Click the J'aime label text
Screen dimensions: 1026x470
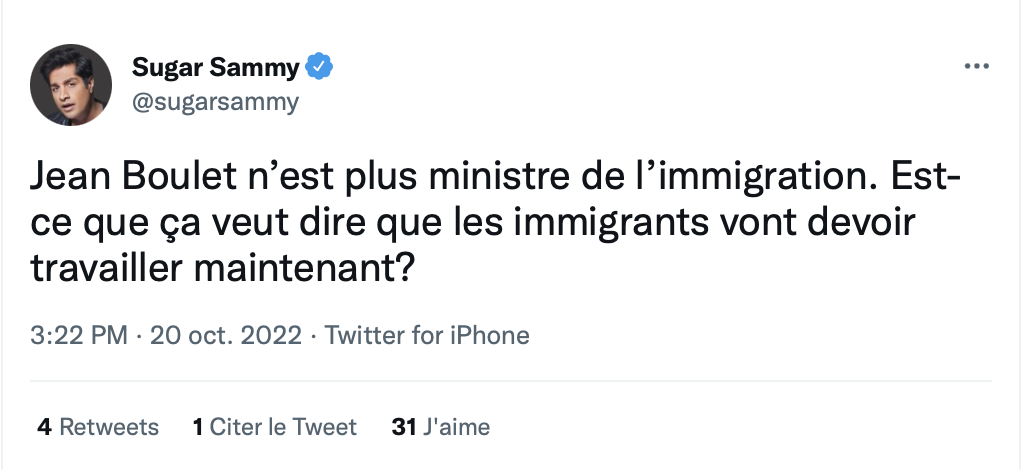click(456, 427)
